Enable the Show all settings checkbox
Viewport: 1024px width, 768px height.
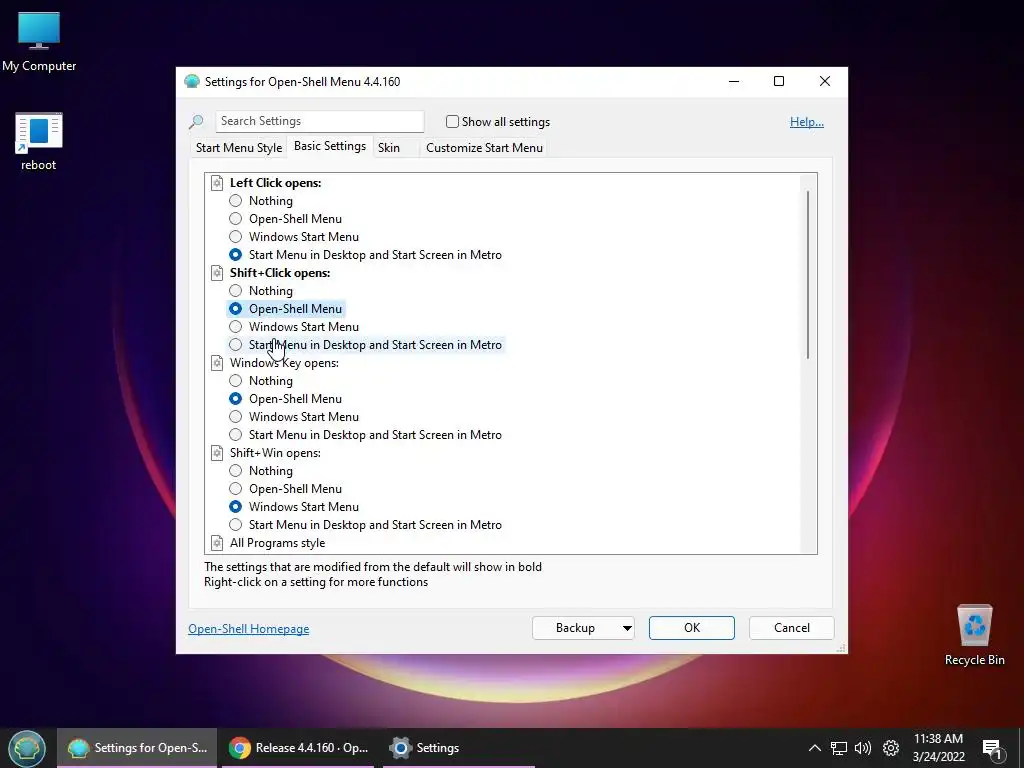pyautogui.click(x=453, y=121)
